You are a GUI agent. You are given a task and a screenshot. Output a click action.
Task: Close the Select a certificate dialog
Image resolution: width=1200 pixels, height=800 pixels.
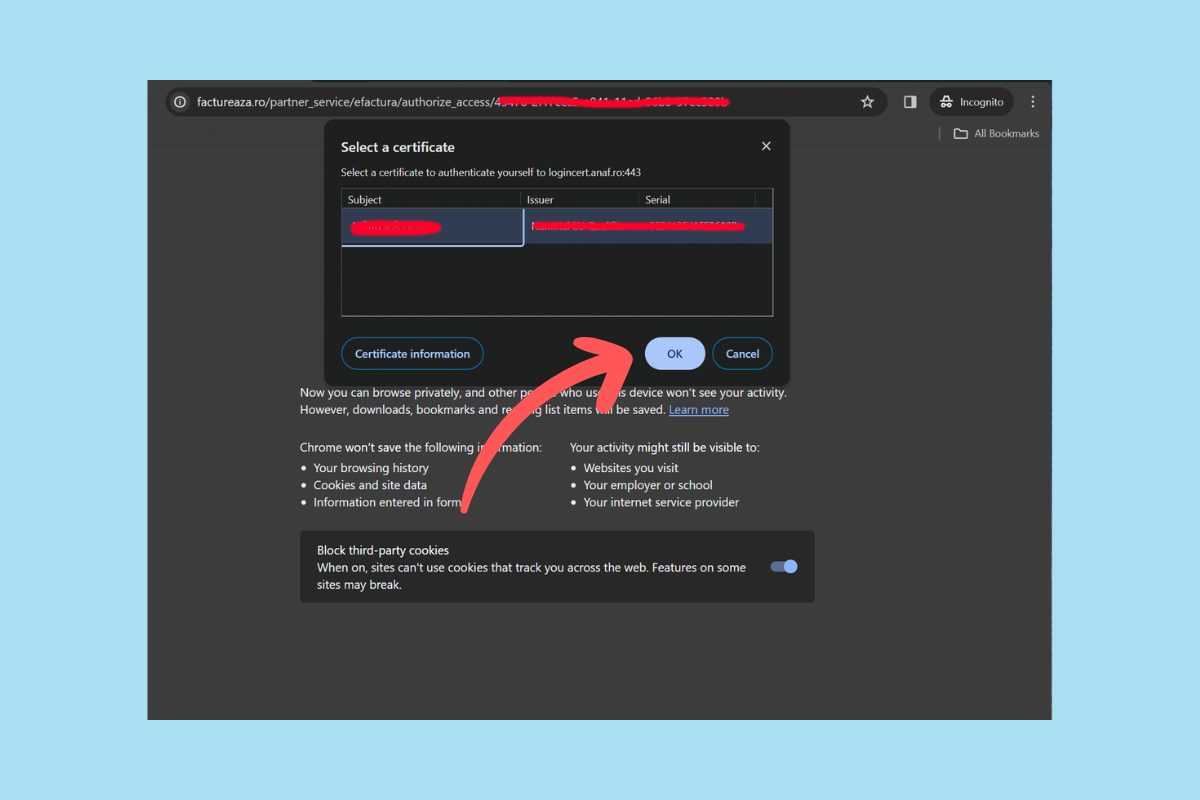coord(766,146)
